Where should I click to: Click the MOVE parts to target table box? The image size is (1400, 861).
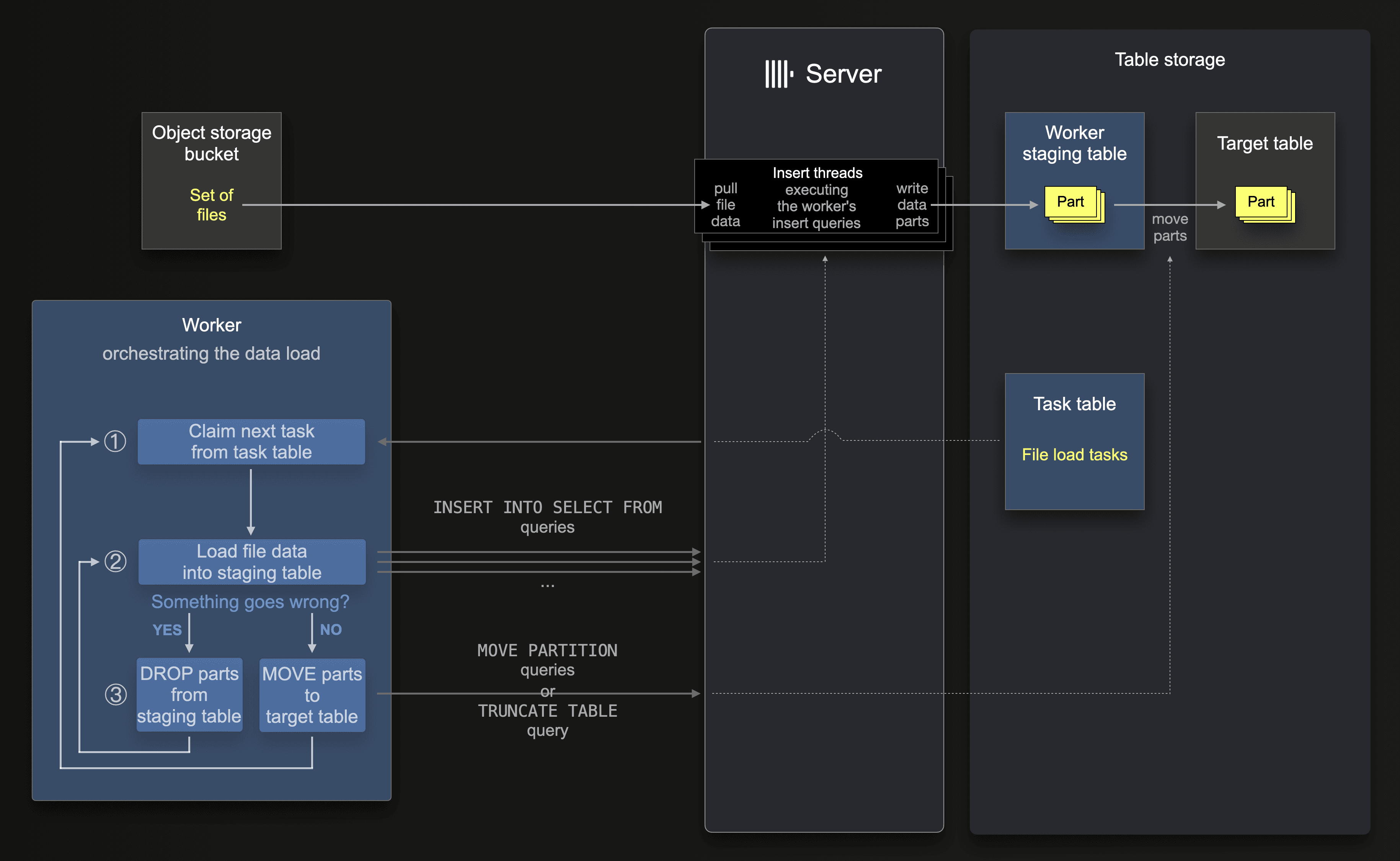[x=312, y=695]
